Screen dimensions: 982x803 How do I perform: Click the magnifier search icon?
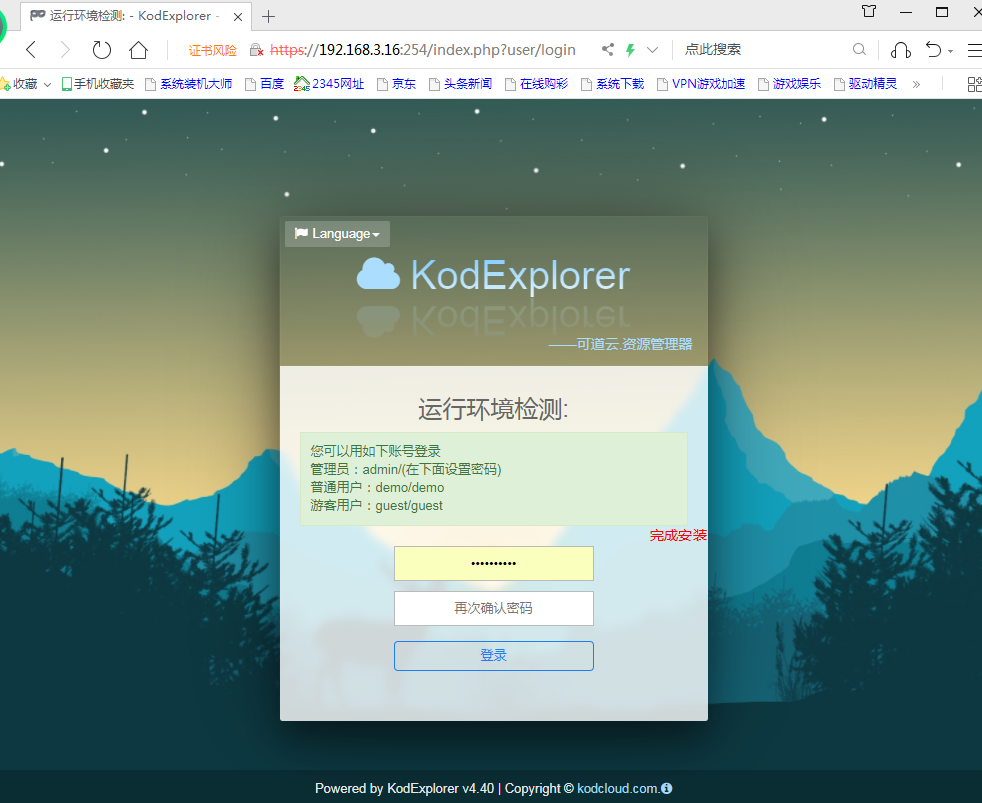click(859, 49)
